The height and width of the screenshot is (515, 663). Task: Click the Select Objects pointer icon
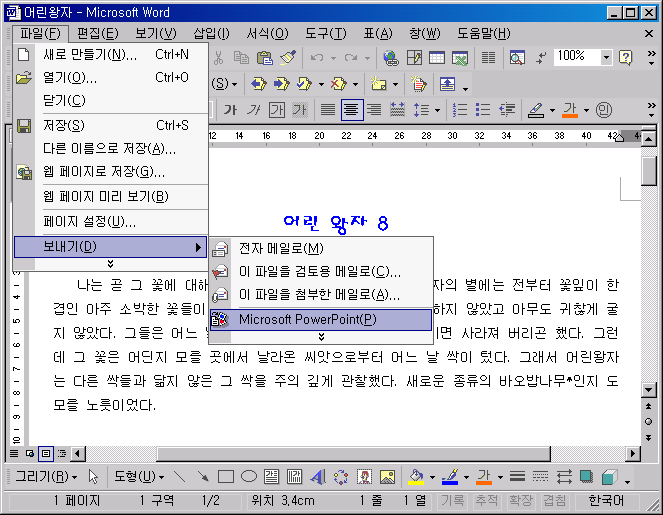click(x=93, y=477)
